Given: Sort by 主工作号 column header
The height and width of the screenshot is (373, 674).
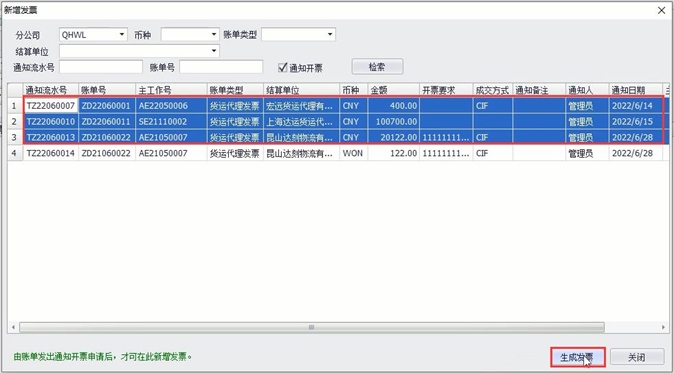Looking at the screenshot, I should click(171, 90).
